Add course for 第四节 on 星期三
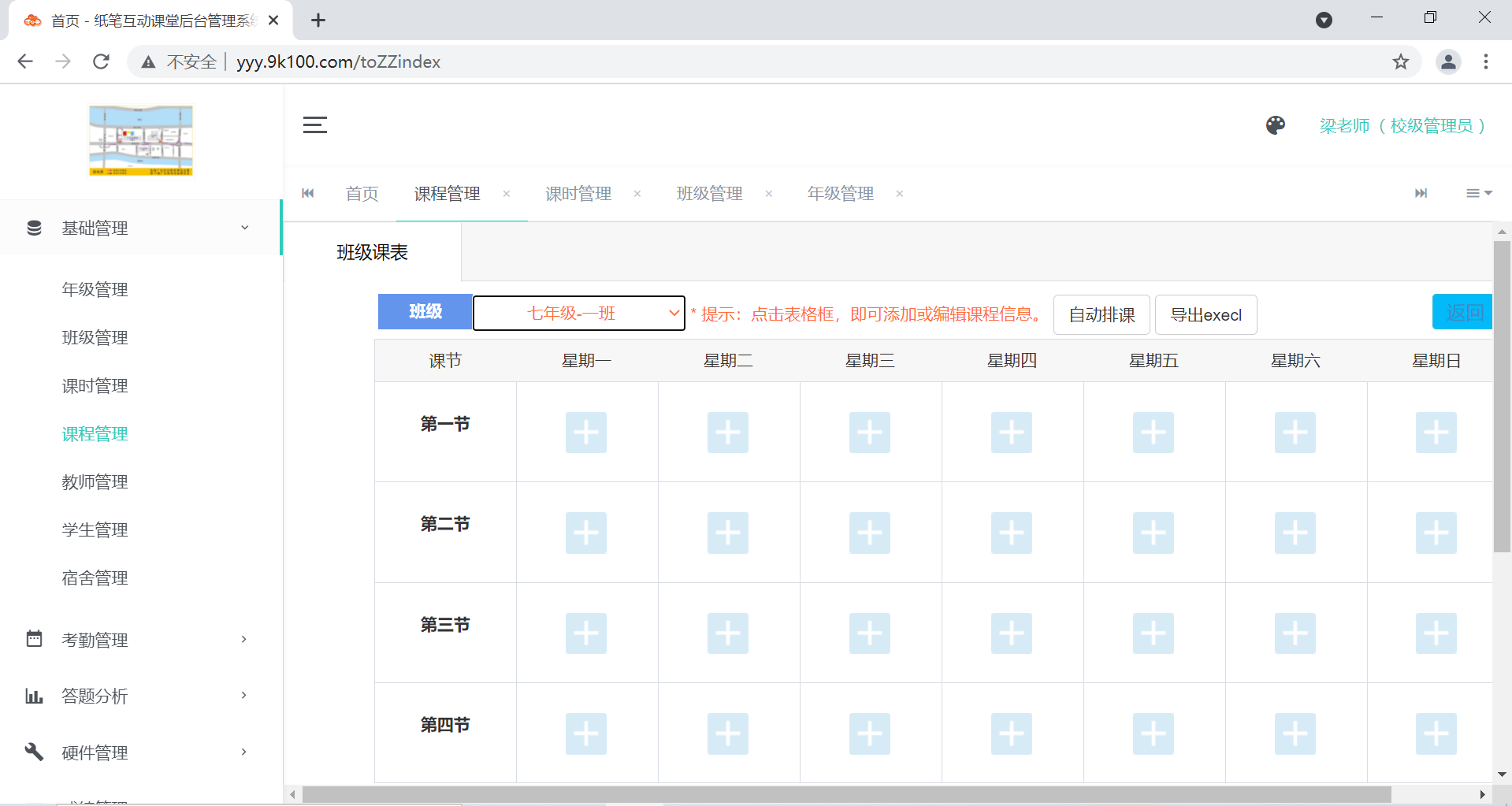1512x806 pixels. point(870,734)
